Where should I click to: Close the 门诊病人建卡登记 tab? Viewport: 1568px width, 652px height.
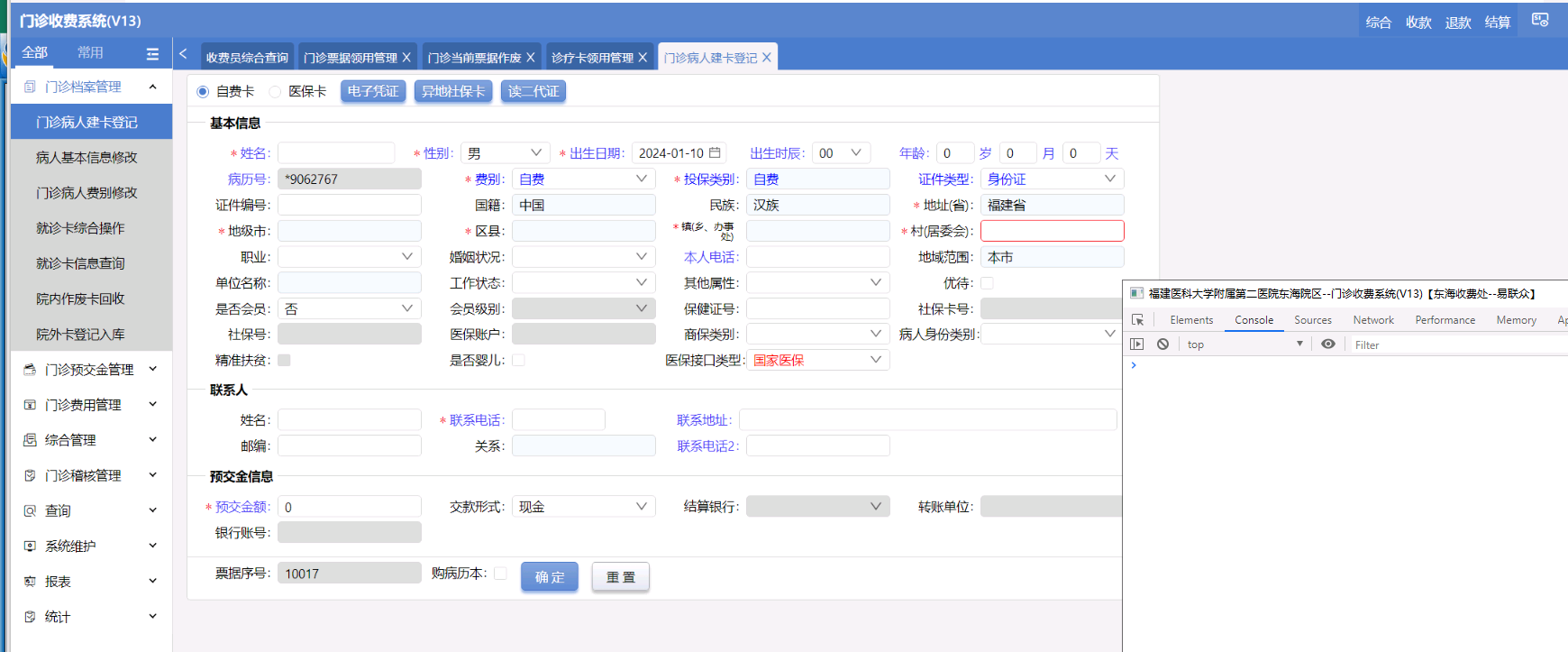tap(767, 58)
